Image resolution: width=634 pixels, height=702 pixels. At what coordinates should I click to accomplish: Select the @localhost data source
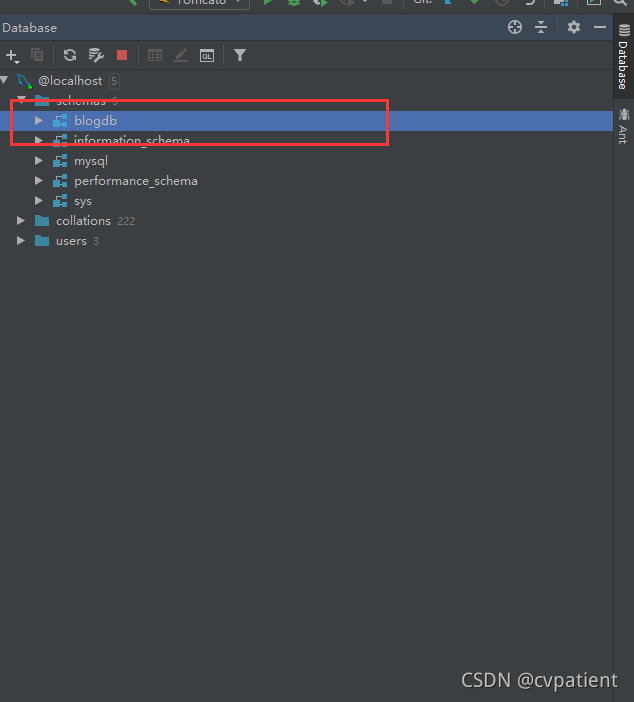pyautogui.click(x=70, y=81)
